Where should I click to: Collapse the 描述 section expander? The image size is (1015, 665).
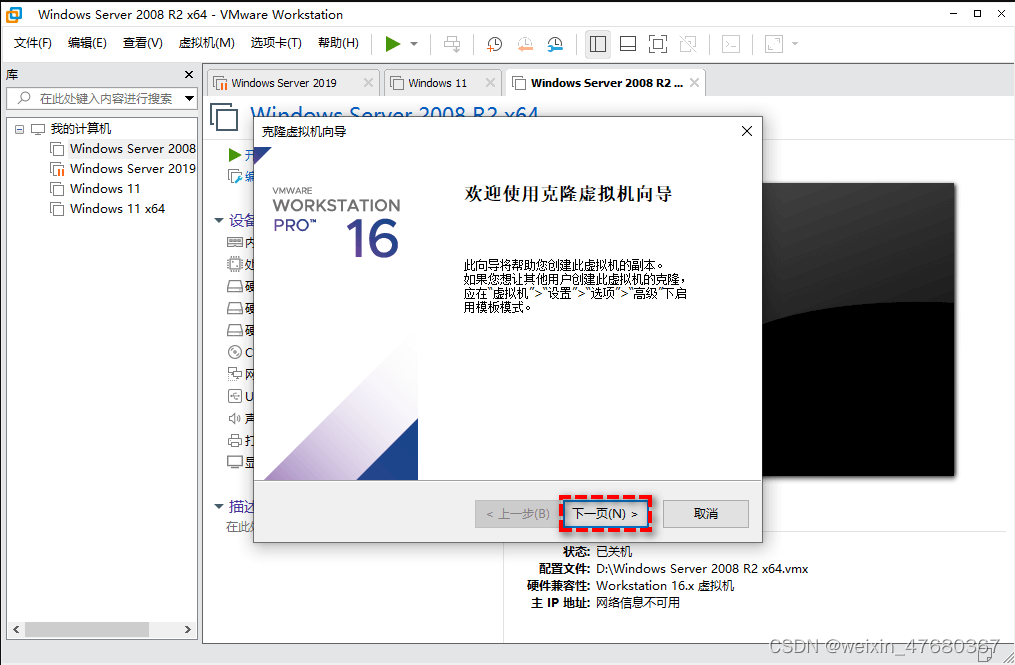click(219, 506)
